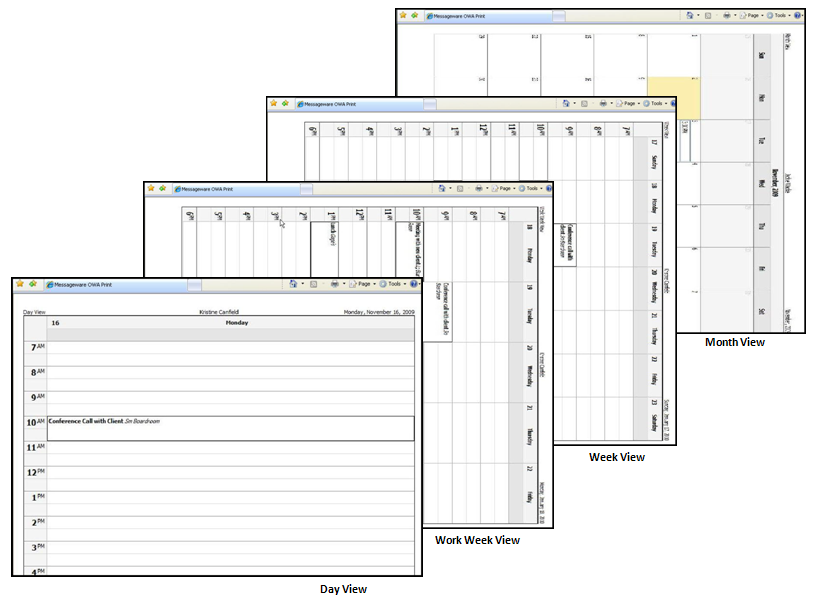Screen dimensions: 816x599
Task: Open Favorites Center star in Day View window
Action: 20,284
